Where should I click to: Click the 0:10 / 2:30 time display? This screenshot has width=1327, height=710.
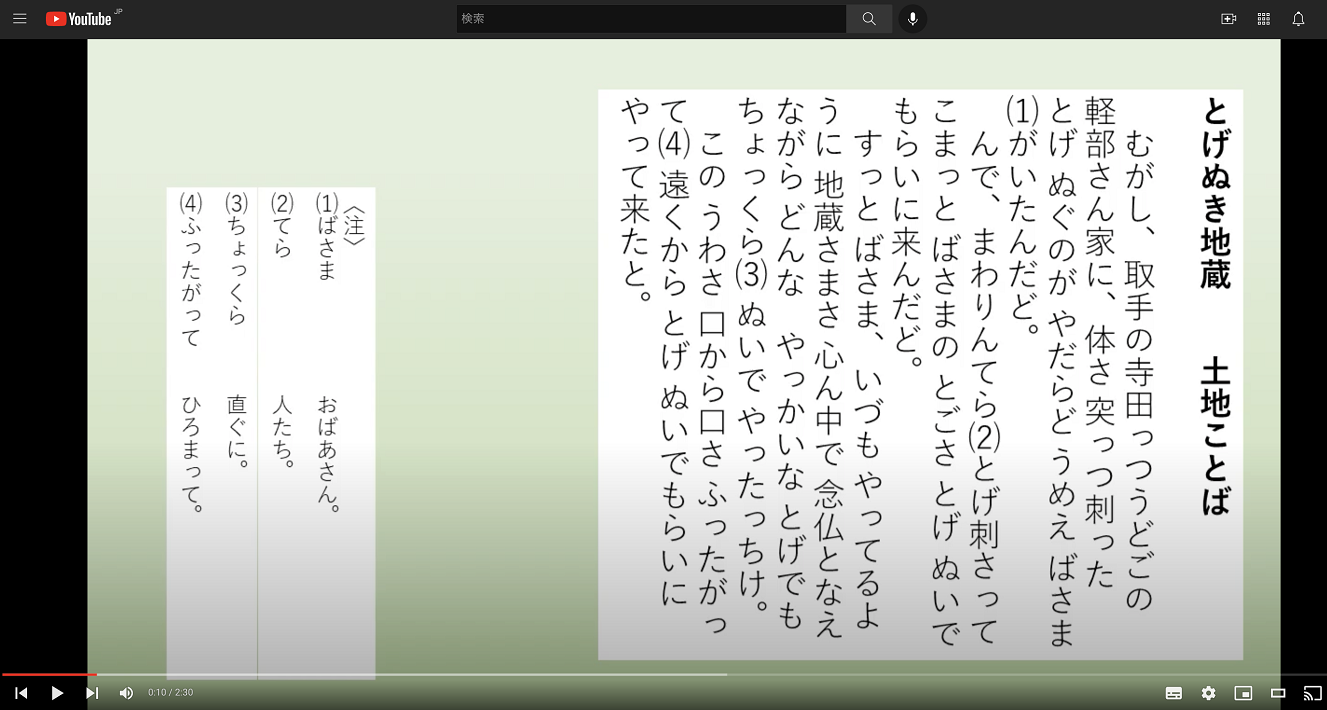(170, 693)
